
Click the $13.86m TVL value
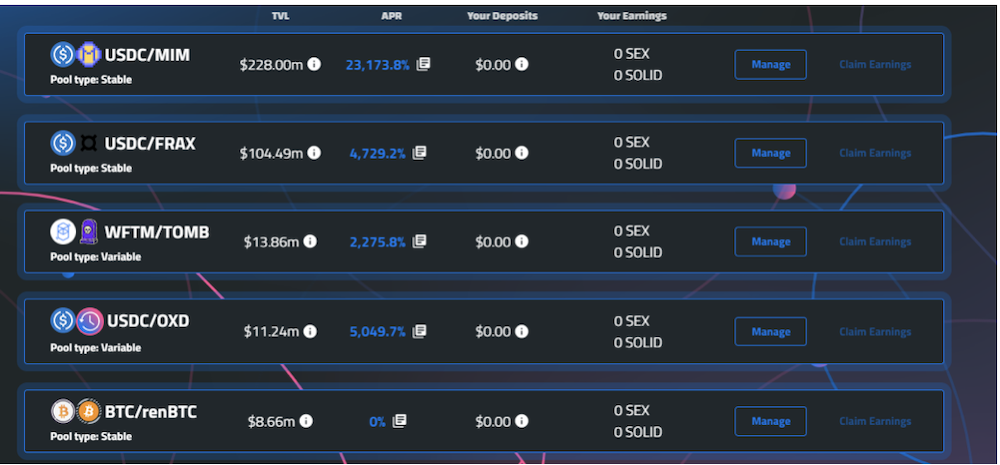(x=271, y=242)
